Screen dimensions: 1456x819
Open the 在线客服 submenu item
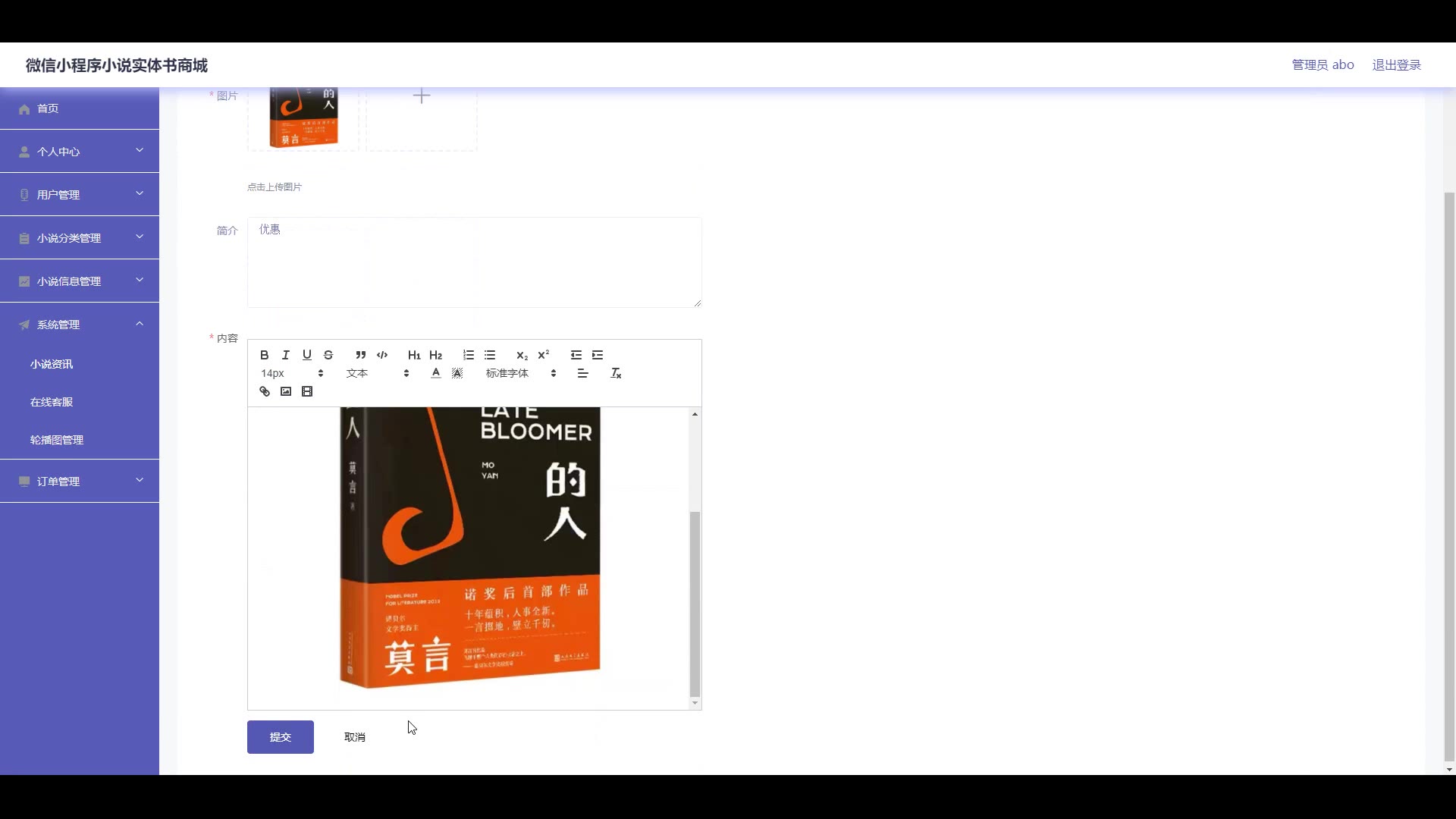click(80, 402)
